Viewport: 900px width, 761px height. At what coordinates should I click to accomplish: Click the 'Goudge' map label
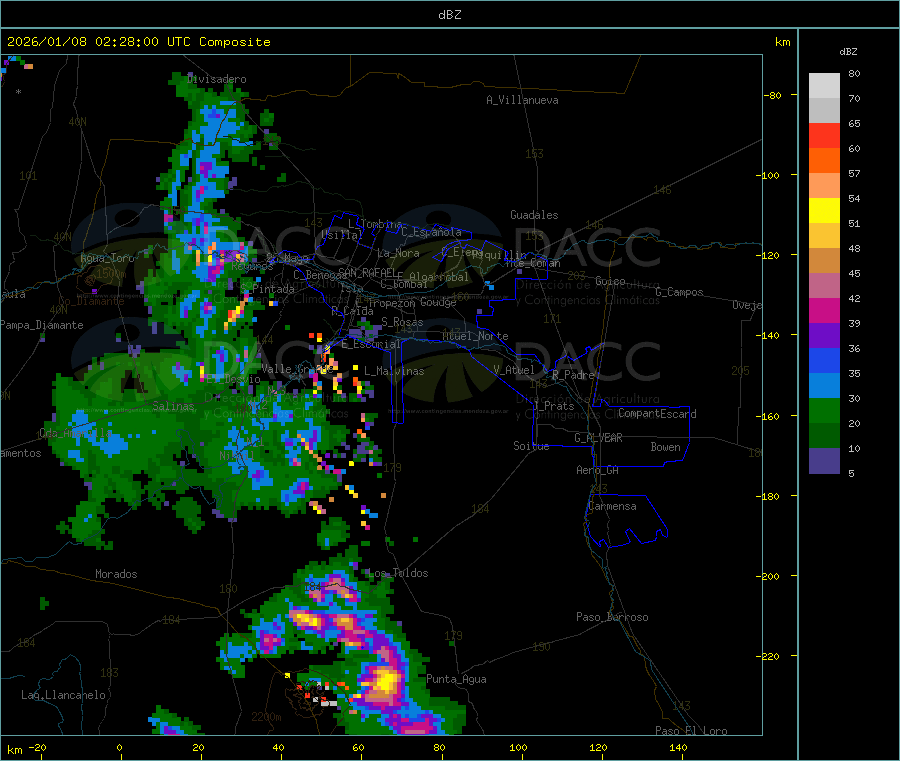(x=438, y=302)
